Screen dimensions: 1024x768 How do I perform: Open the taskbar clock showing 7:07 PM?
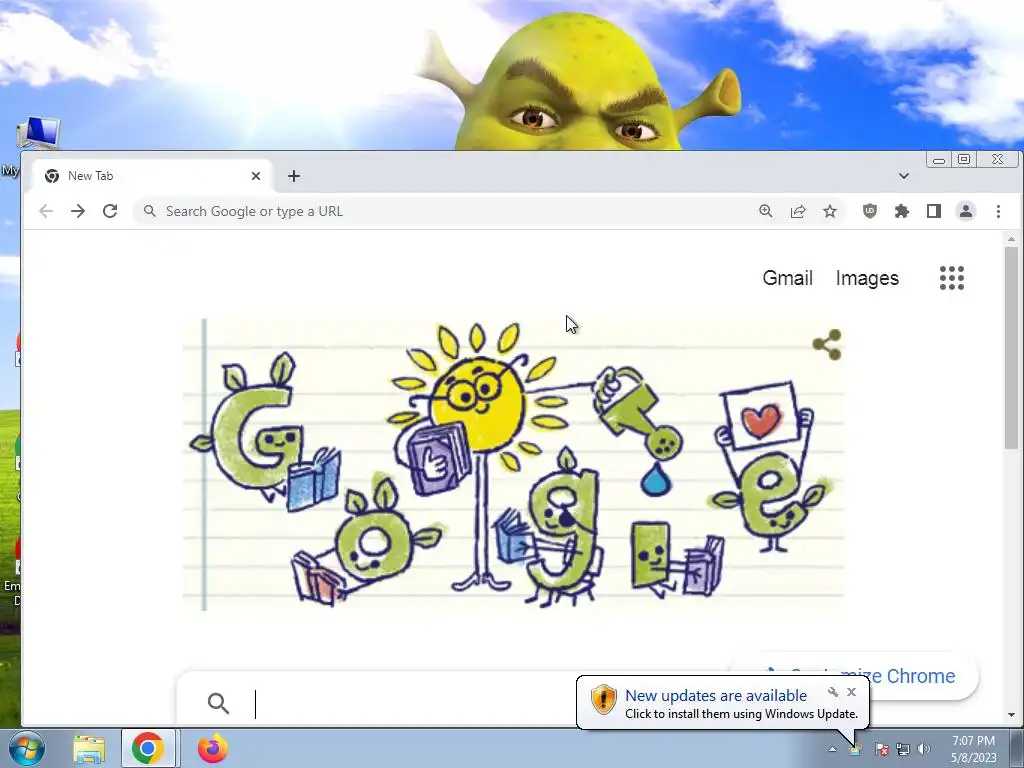pos(974,749)
